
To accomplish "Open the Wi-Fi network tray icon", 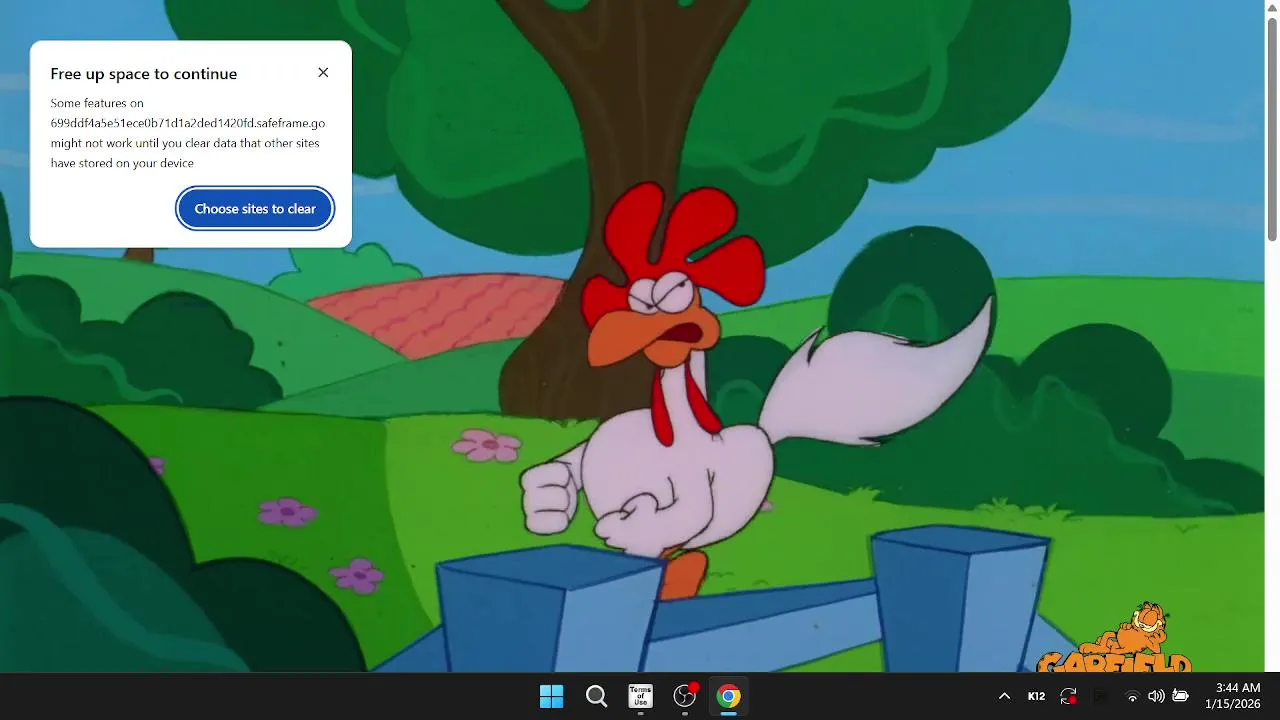I will point(1132,696).
